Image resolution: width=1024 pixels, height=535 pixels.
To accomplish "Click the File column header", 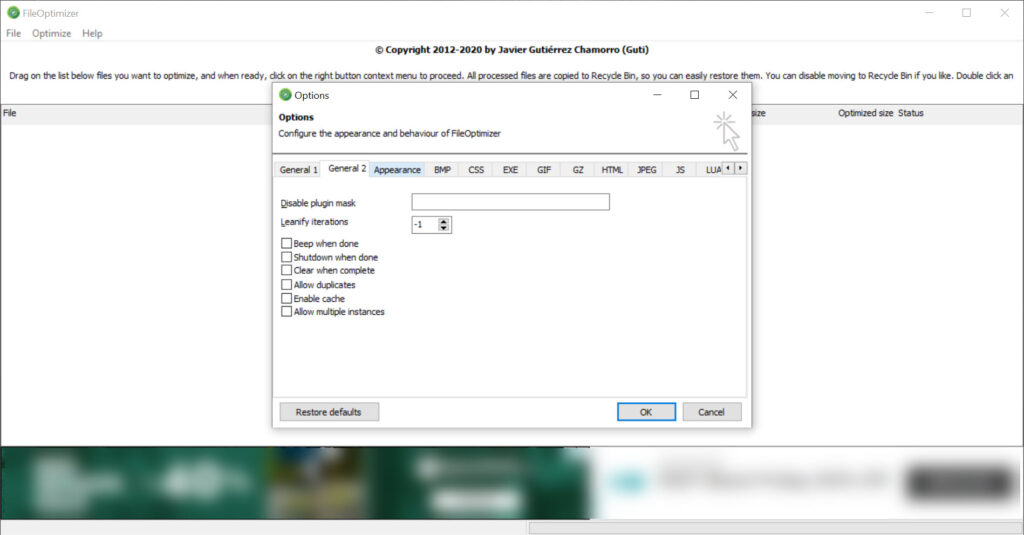I will [x=10, y=113].
